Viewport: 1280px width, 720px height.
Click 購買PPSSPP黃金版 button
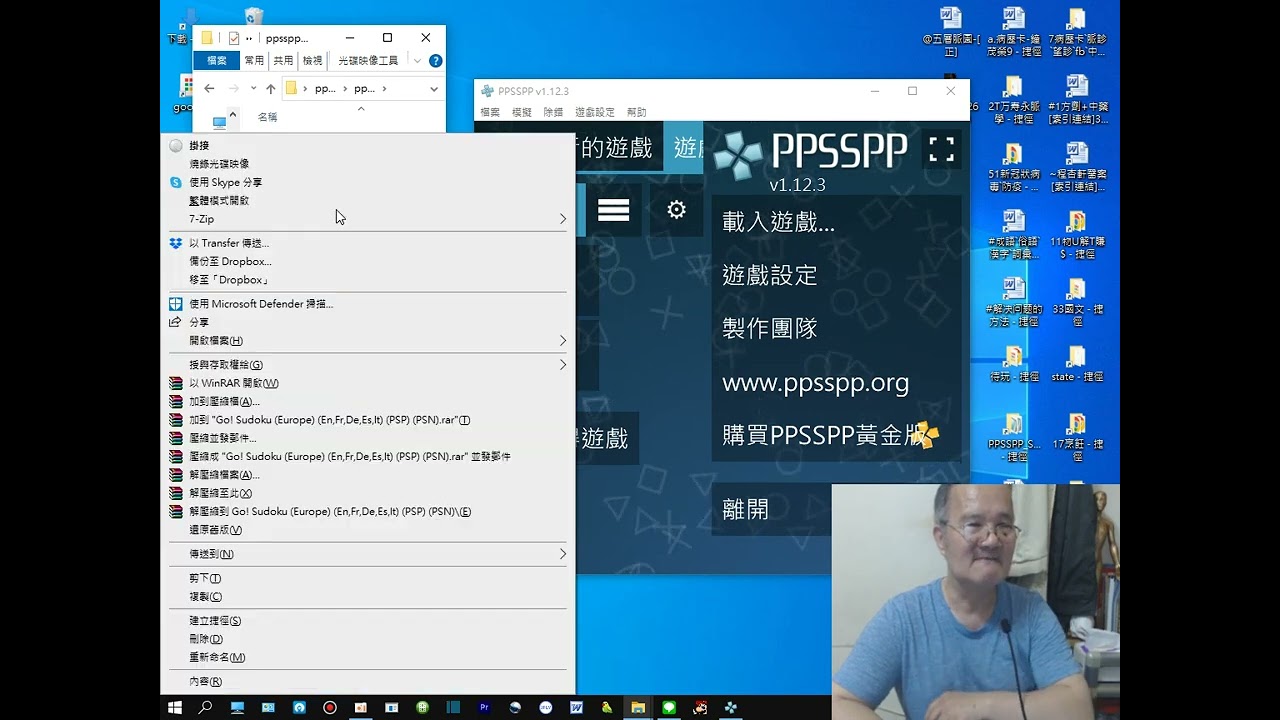pyautogui.click(x=836, y=435)
